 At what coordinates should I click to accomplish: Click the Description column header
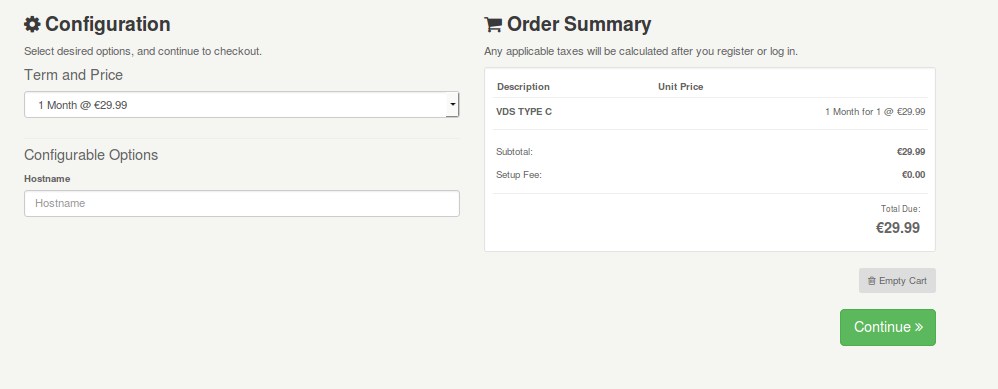coord(523,87)
